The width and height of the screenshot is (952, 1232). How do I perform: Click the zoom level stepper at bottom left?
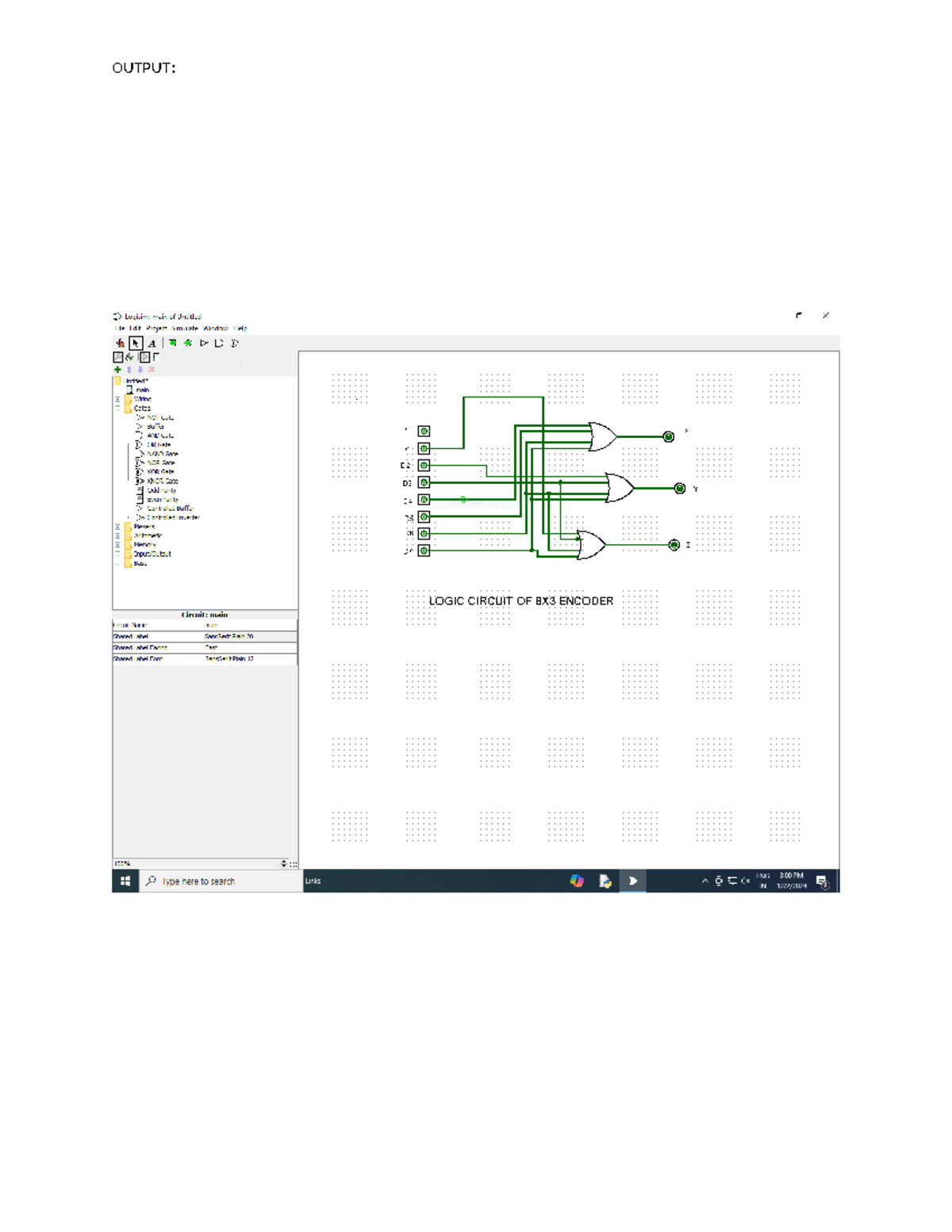pos(284,862)
